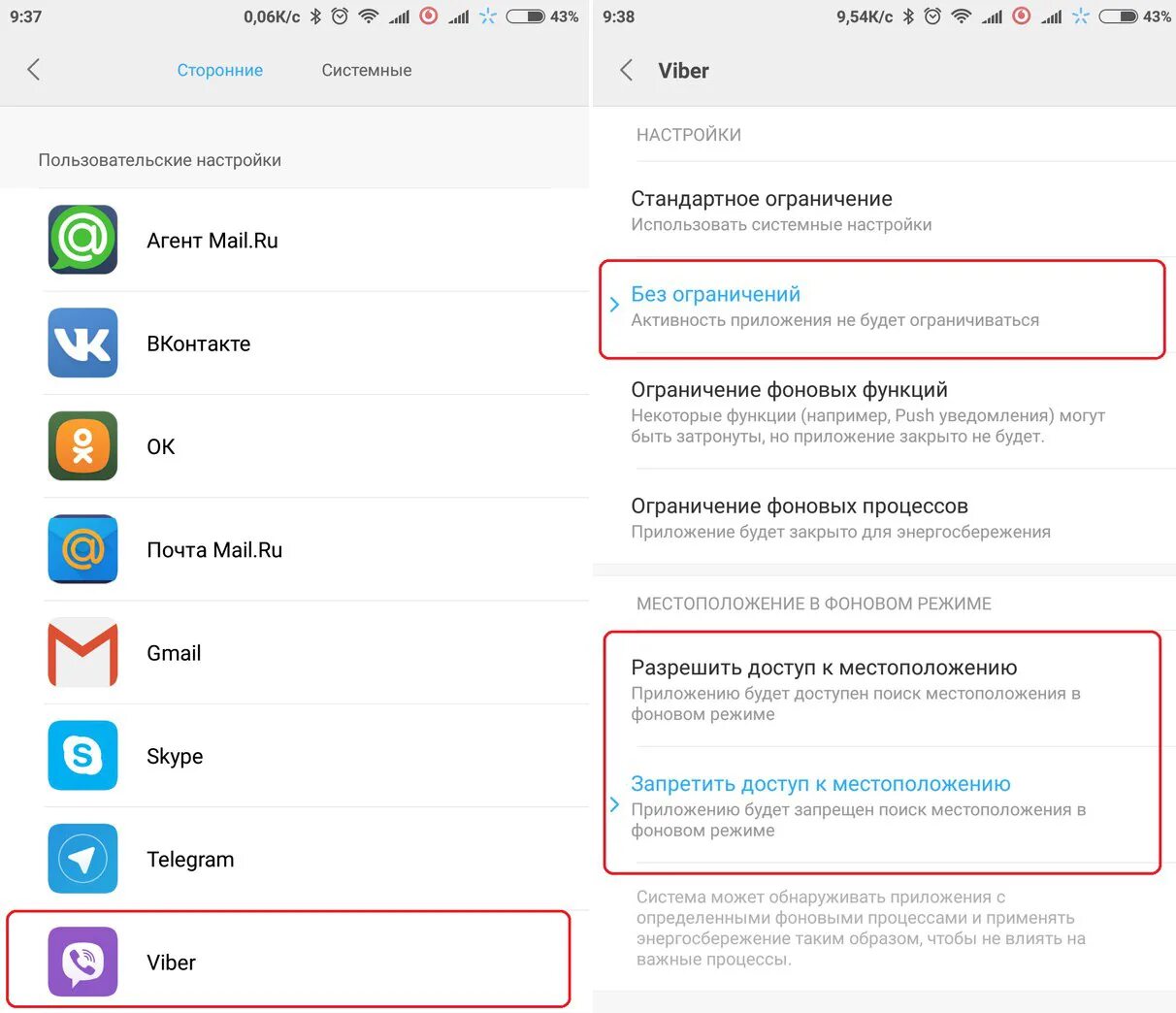Choose Запретить доступ к местоположению
Screen dimensions: 1176x1013
click(884, 805)
